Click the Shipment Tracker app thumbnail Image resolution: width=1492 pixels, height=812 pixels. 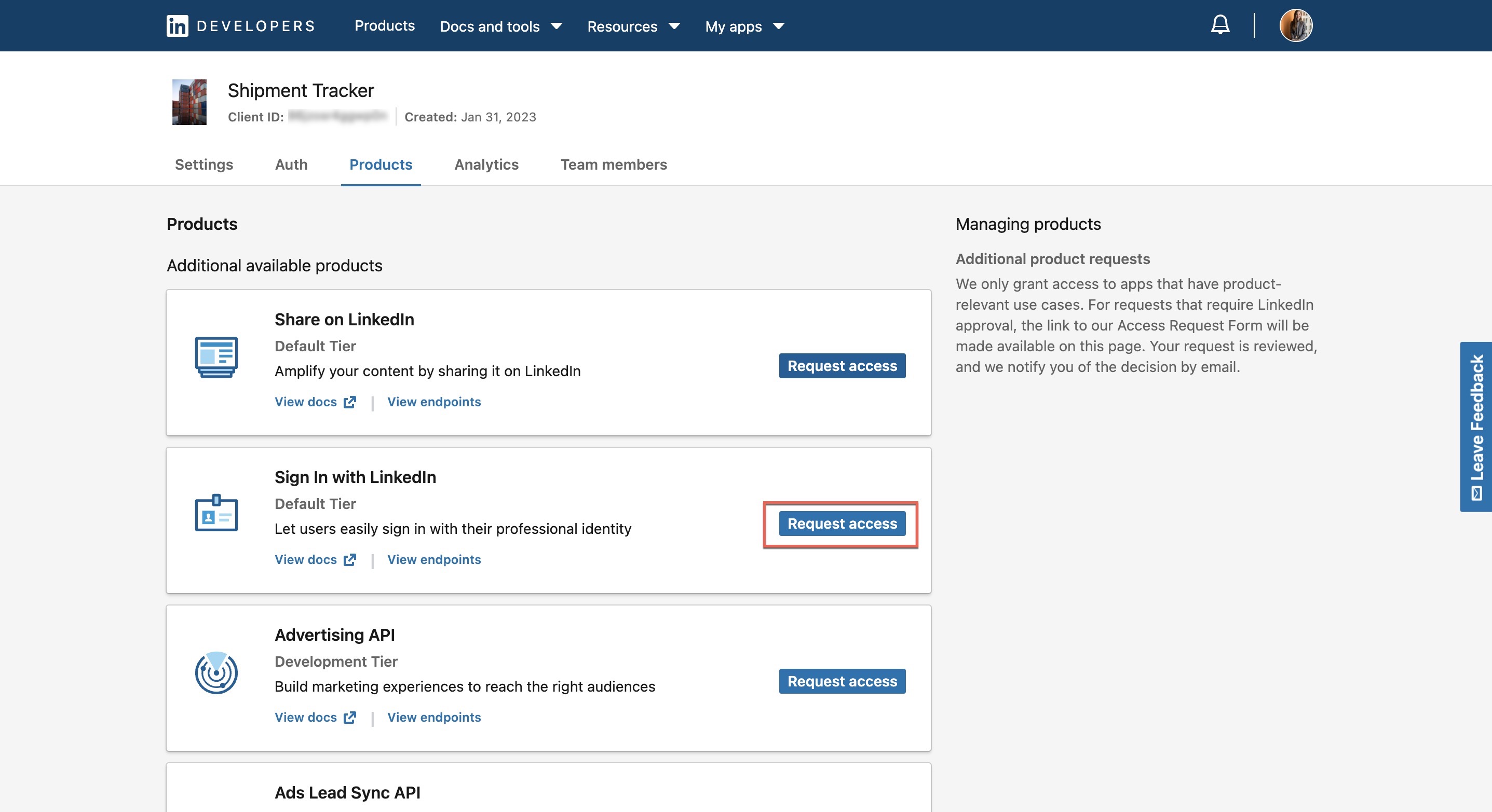(189, 102)
